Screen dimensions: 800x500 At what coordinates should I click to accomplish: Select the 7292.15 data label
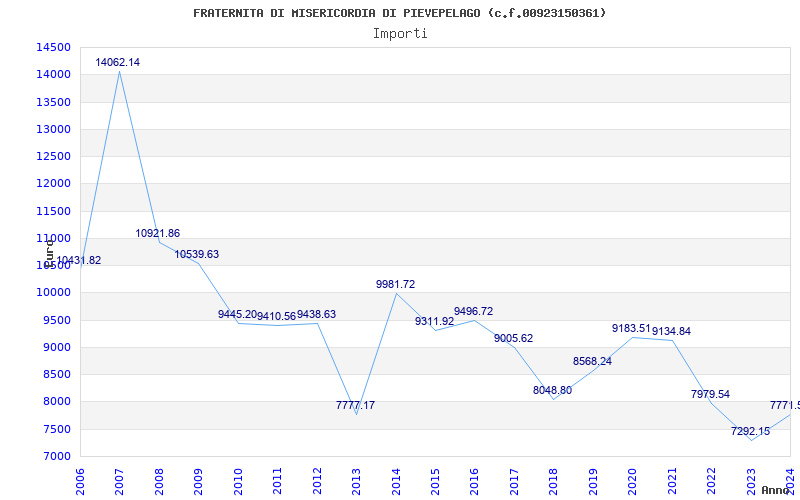click(x=751, y=431)
